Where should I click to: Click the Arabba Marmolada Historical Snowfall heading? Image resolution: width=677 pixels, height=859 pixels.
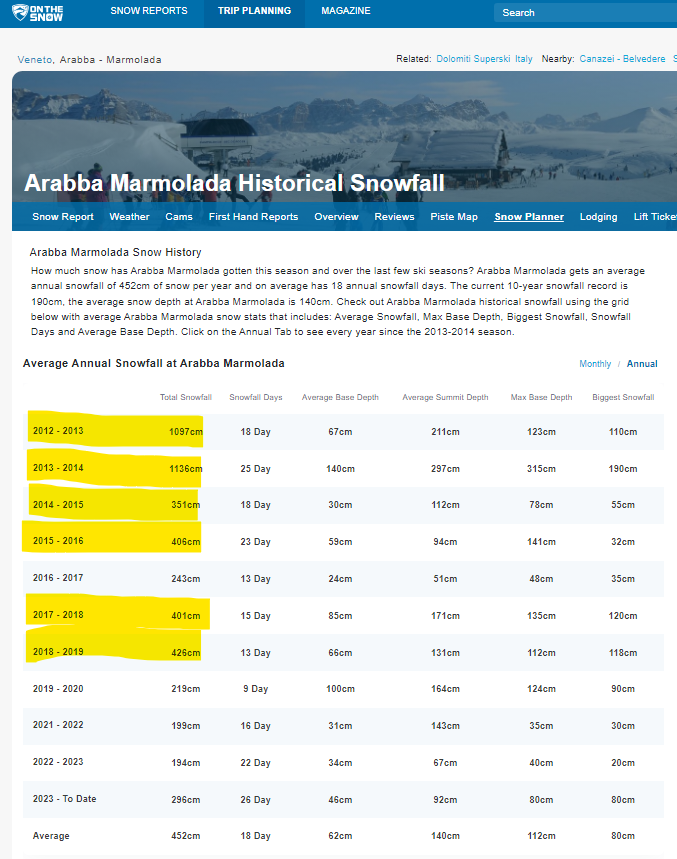pos(234,183)
